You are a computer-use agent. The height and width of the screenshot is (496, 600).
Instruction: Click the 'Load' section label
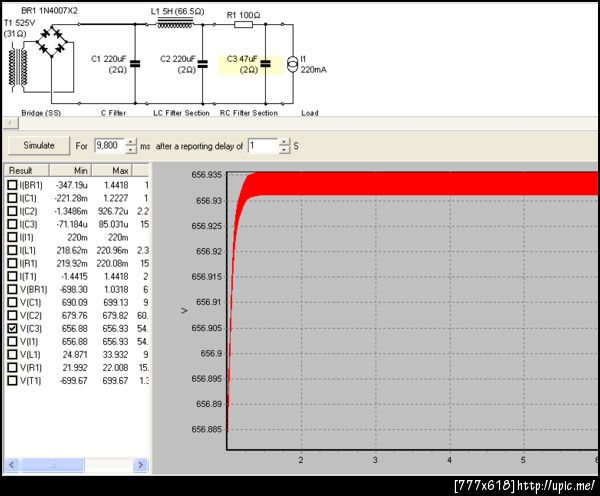pos(310,113)
